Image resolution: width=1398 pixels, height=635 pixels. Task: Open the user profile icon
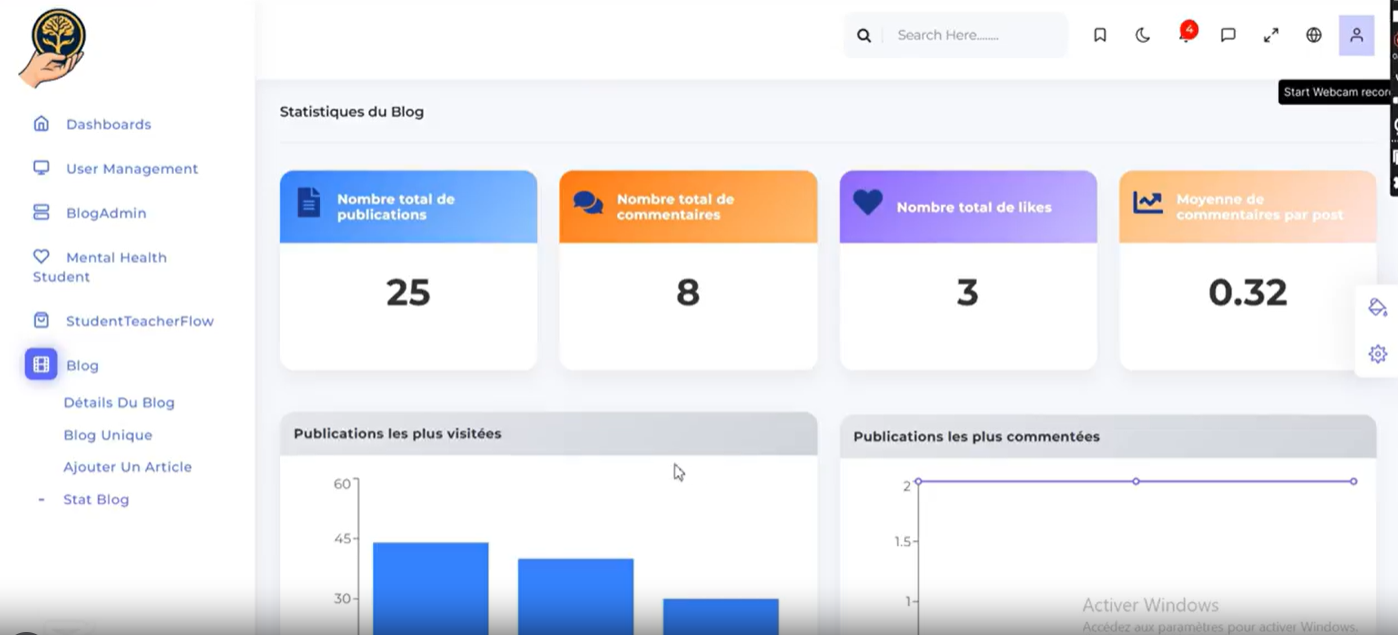1357,35
